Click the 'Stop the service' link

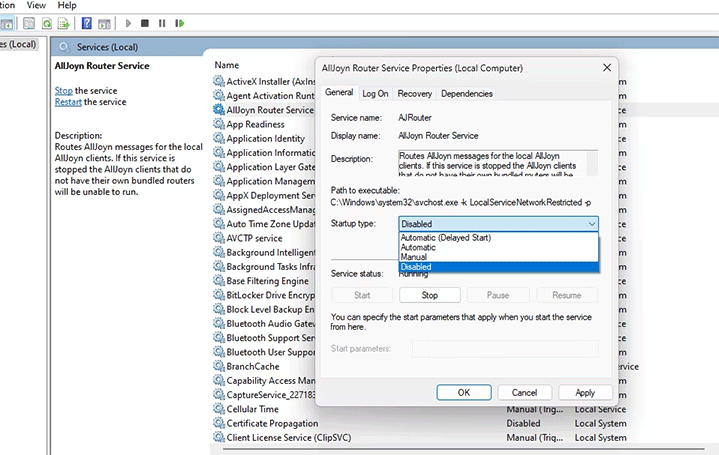coord(64,91)
